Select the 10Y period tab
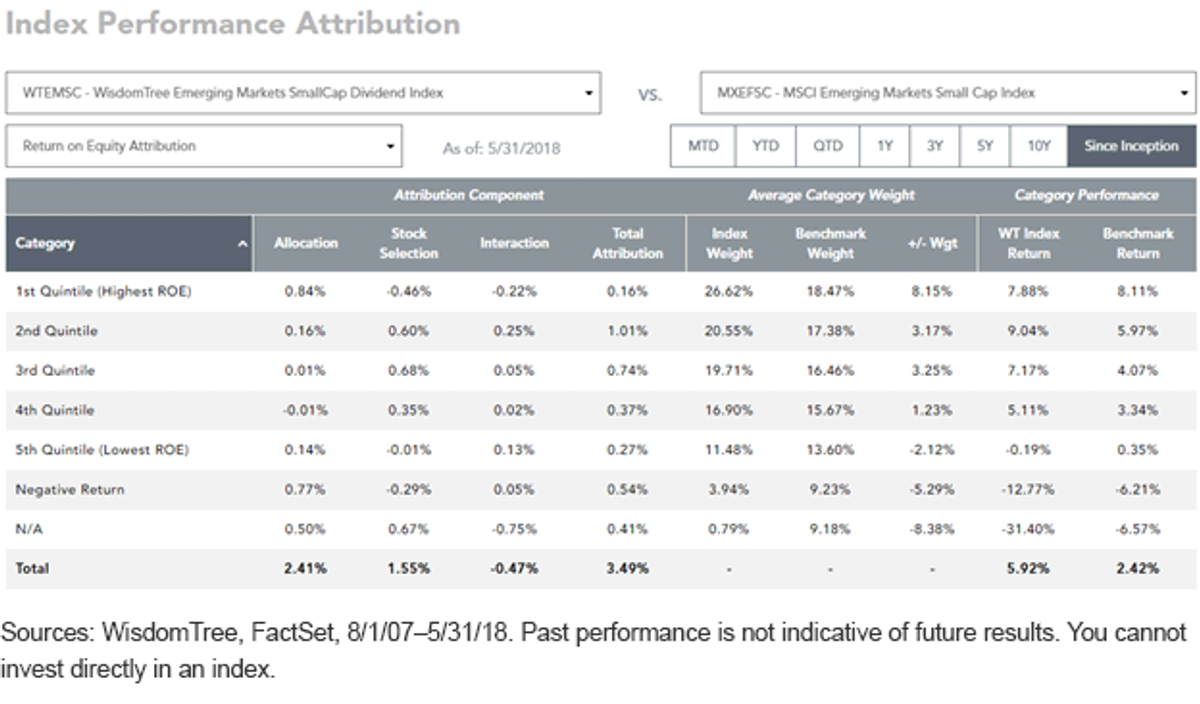The height and width of the screenshot is (704, 1200). click(x=1039, y=146)
